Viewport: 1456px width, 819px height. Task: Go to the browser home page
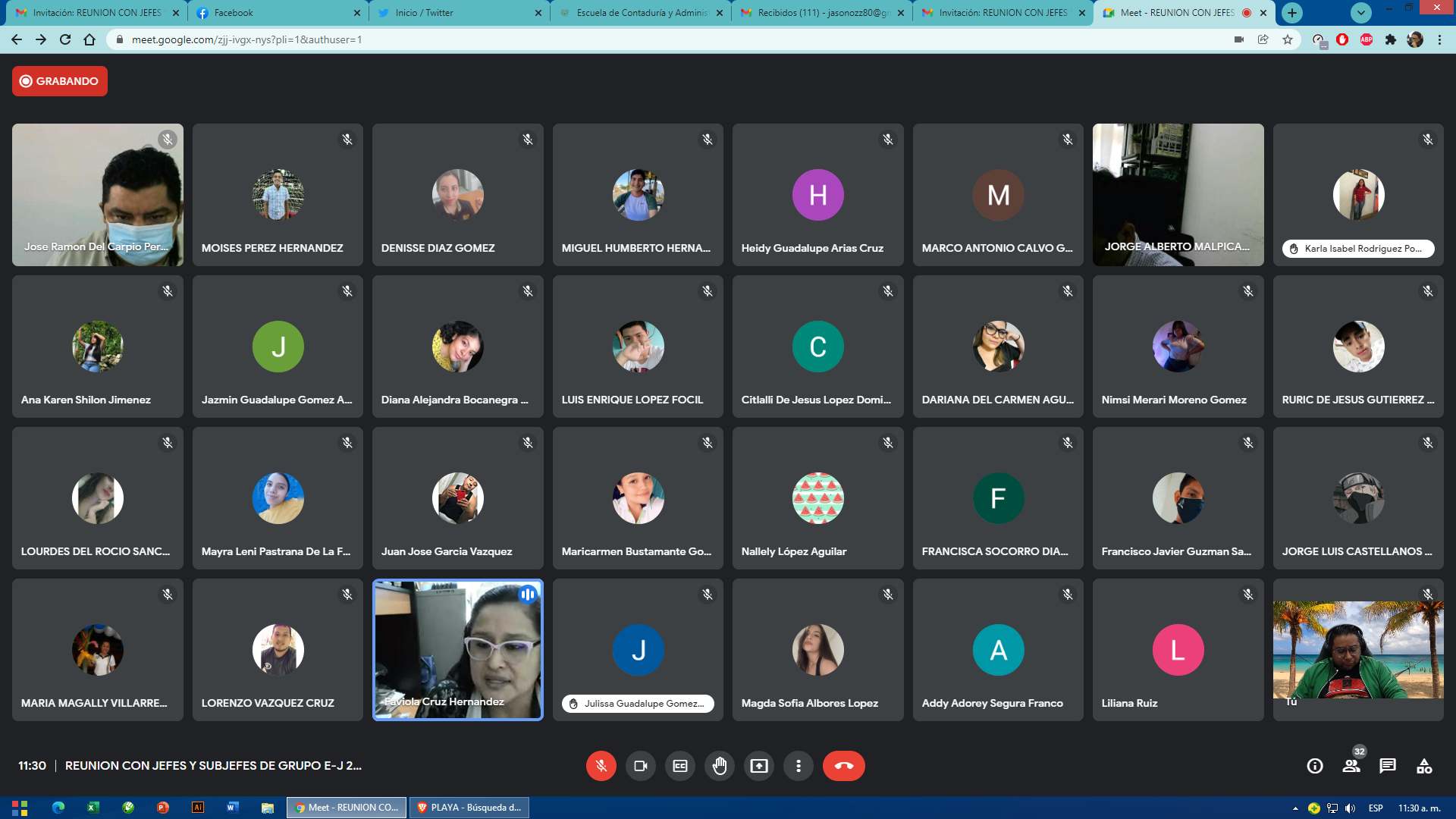89,39
